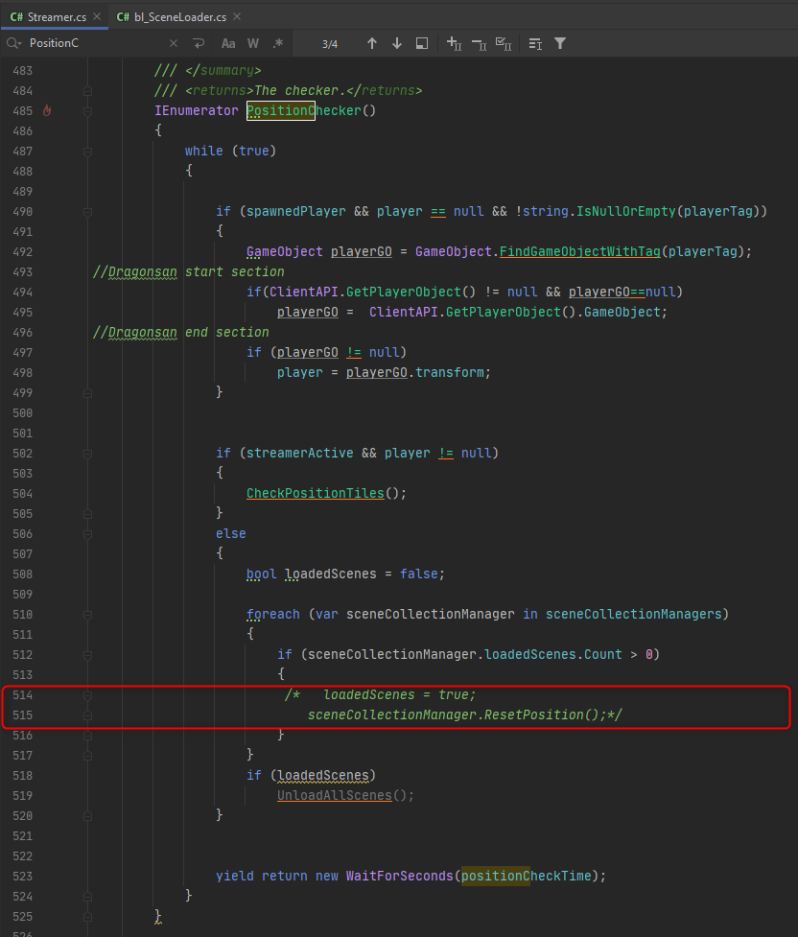
Task: Toggle Match Case option
Action: tap(228, 44)
